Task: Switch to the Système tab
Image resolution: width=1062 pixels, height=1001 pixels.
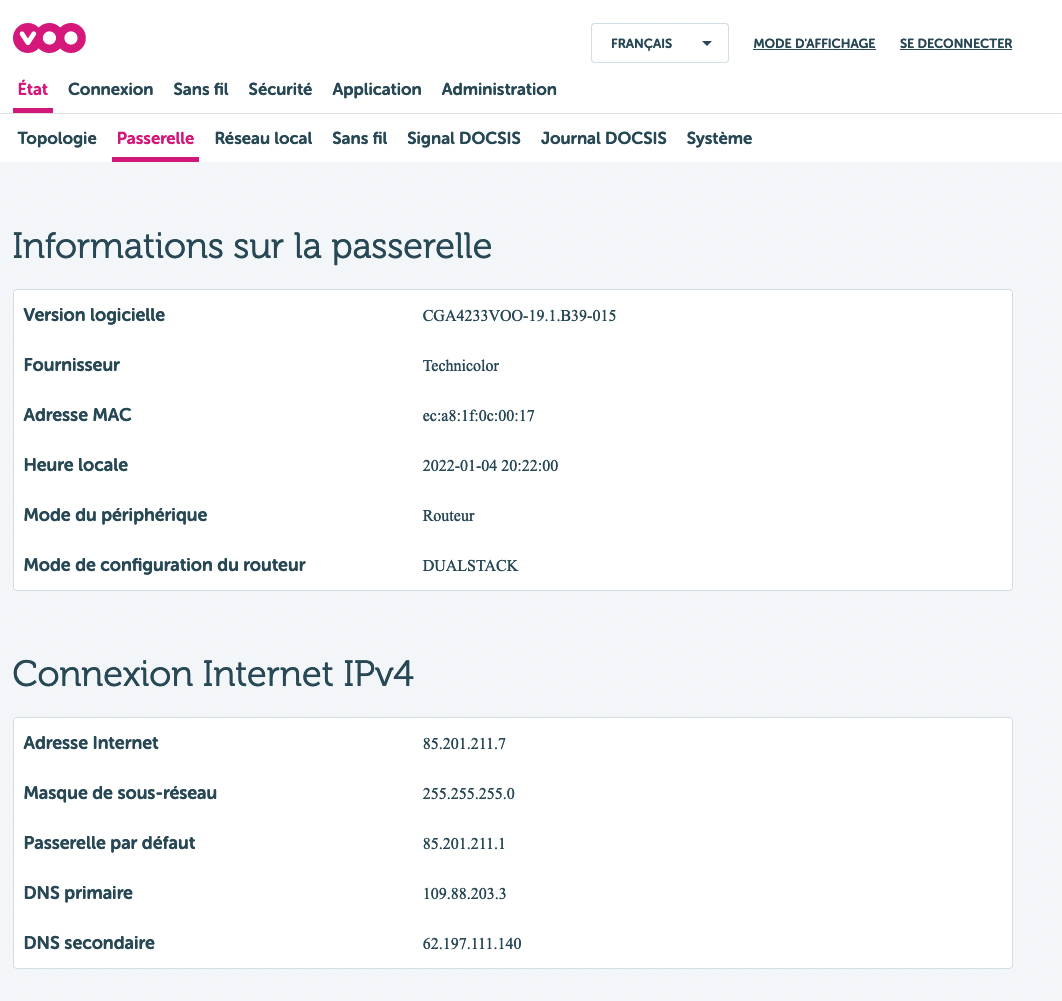Action: click(719, 138)
